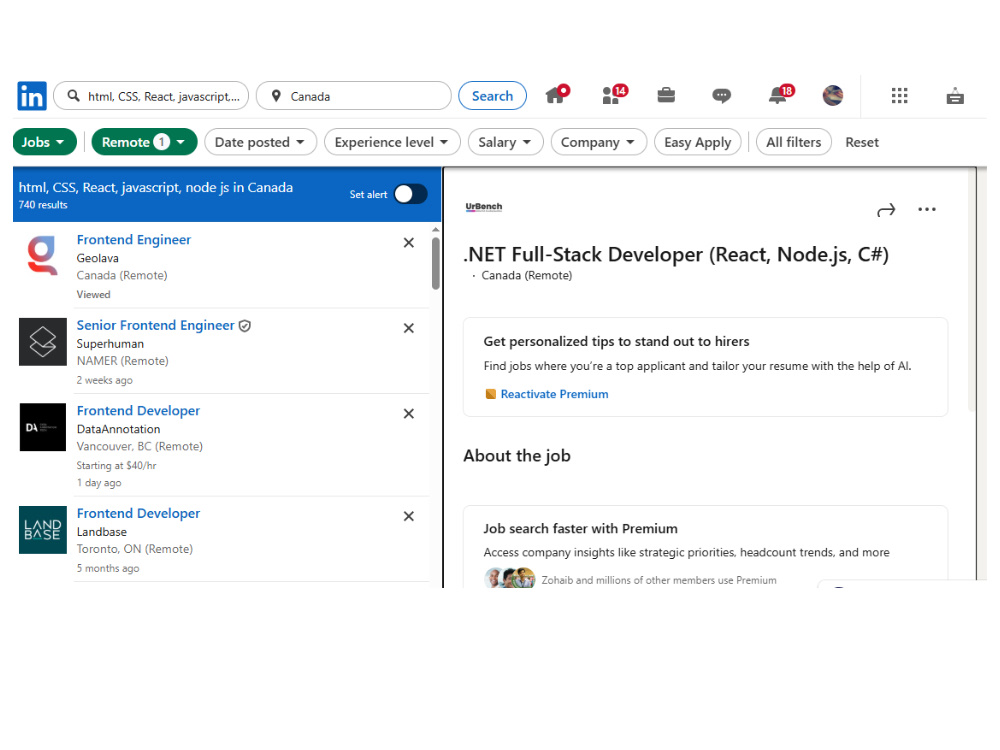
Task: Open more options for the job posting
Action: tap(927, 209)
